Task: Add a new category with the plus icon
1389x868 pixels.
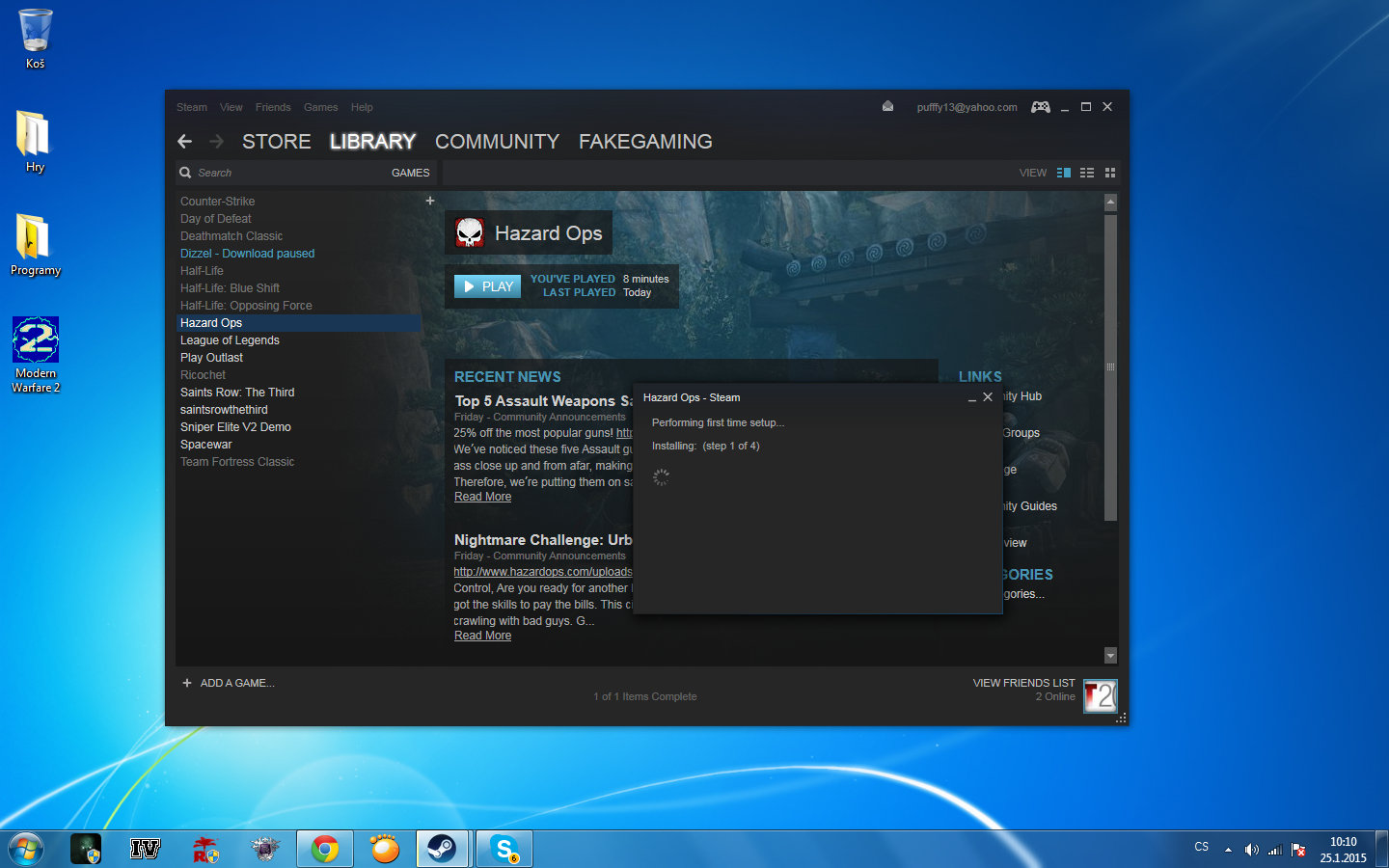Action: tap(430, 201)
